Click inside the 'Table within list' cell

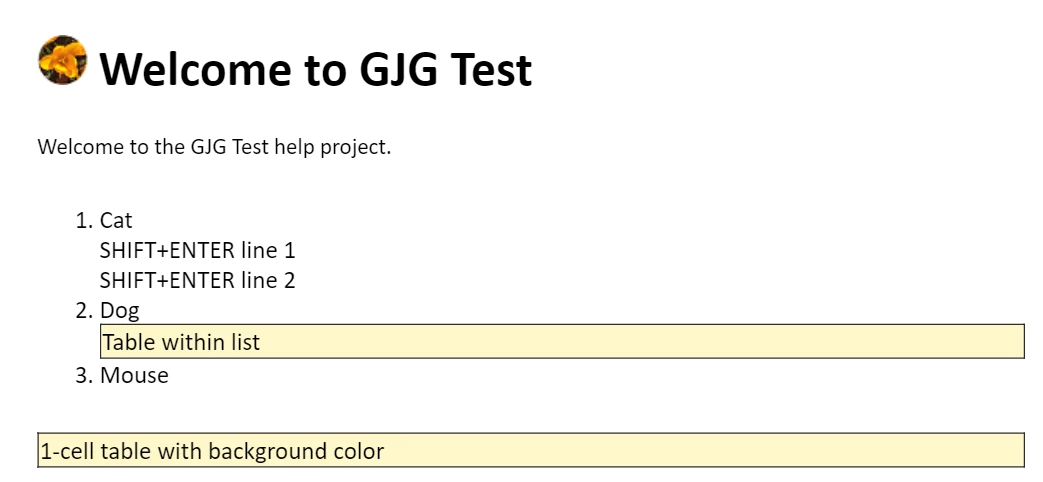click(x=181, y=342)
